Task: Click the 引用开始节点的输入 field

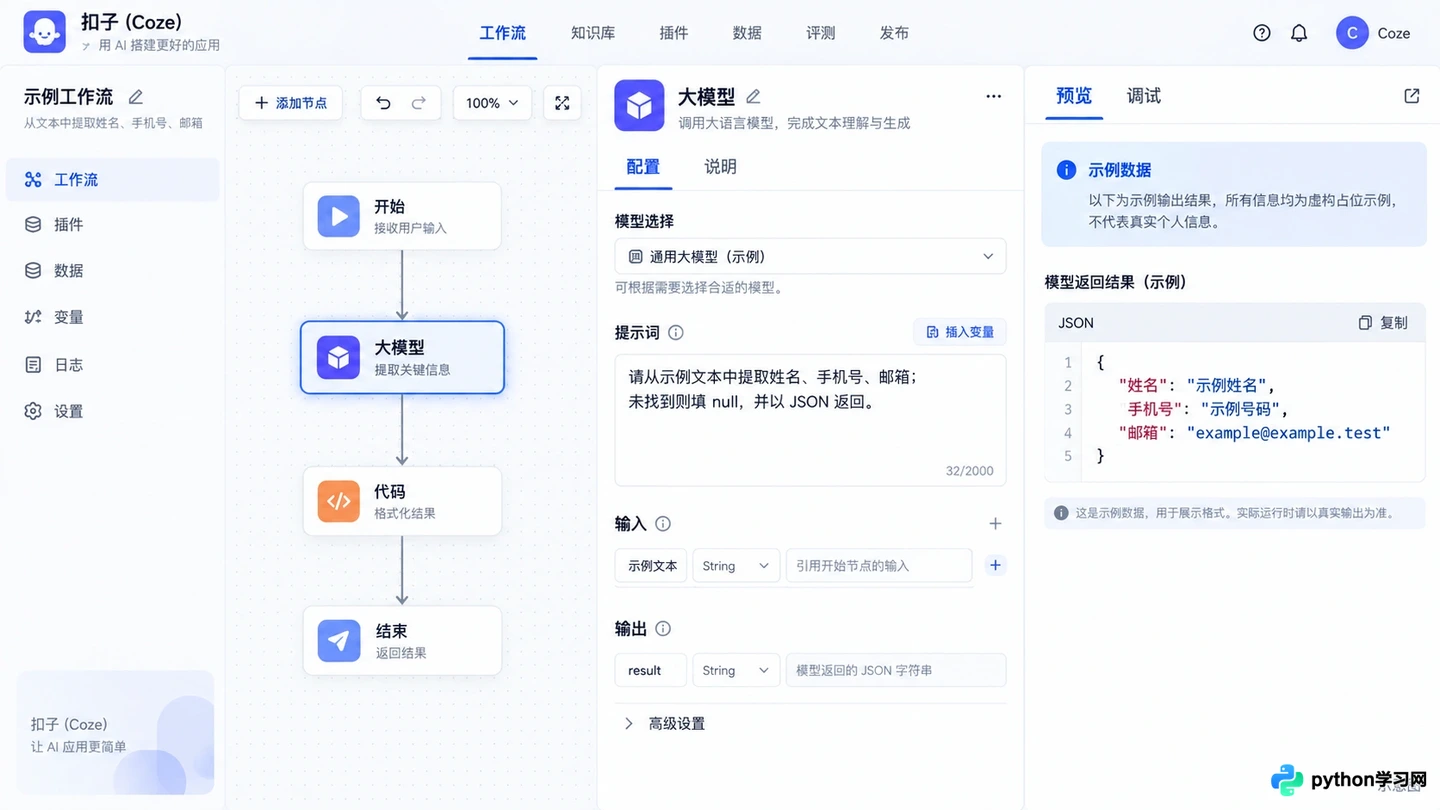Action: pyautogui.click(x=879, y=565)
